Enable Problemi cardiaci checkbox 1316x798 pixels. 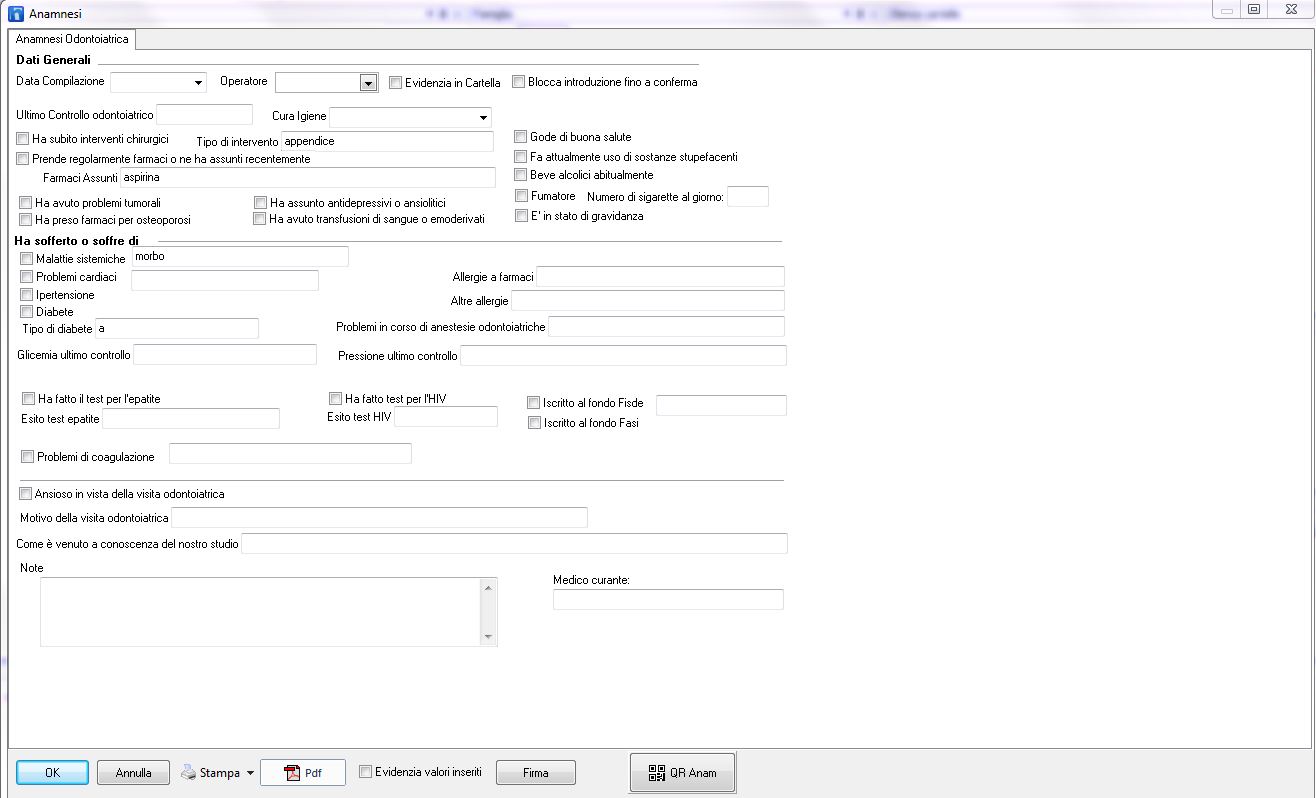coord(27,277)
